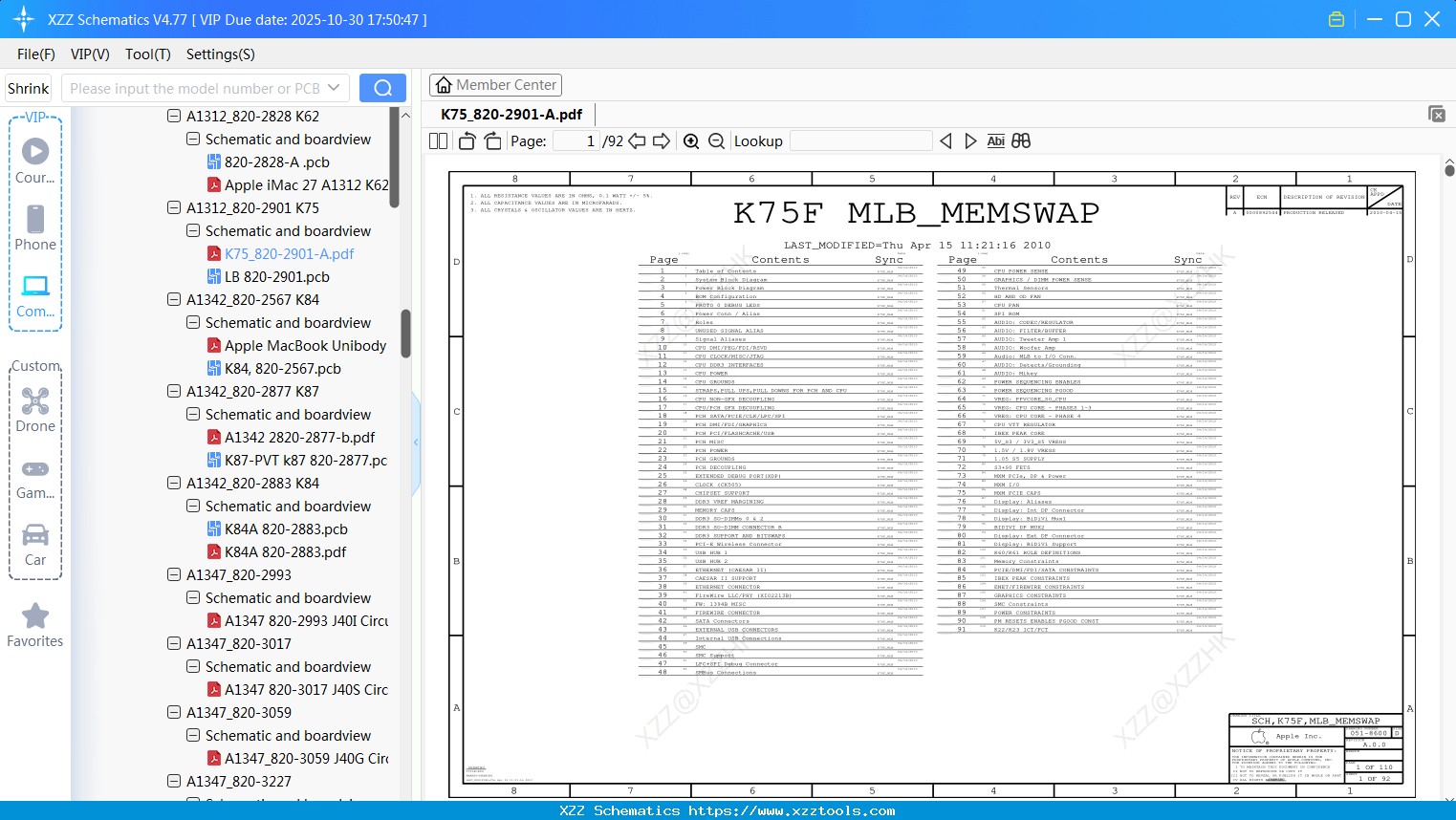The width and height of the screenshot is (1456, 820).
Task: Click the Shrink button
Action: [28, 88]
